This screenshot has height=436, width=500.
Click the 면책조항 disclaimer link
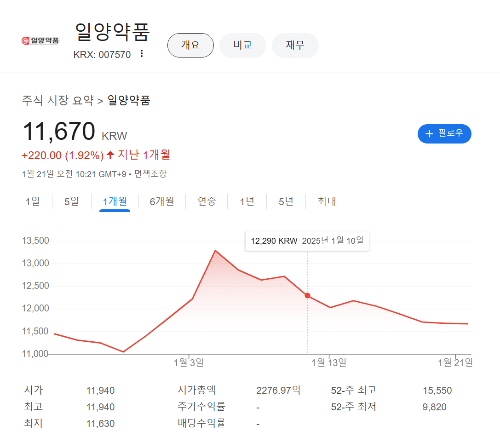click(150, 174)
